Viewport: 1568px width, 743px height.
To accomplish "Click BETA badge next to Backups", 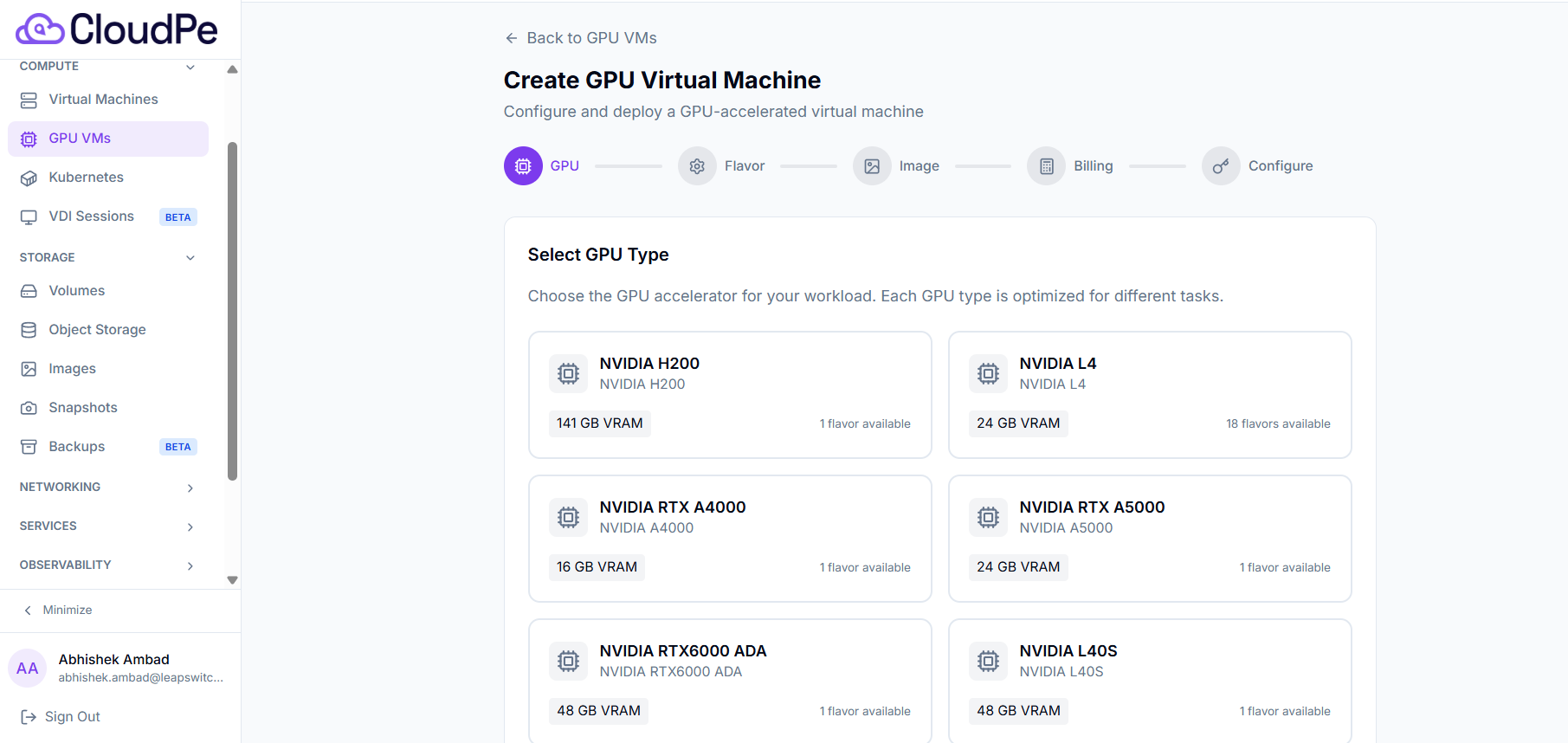I will click(x=177, y=447).
